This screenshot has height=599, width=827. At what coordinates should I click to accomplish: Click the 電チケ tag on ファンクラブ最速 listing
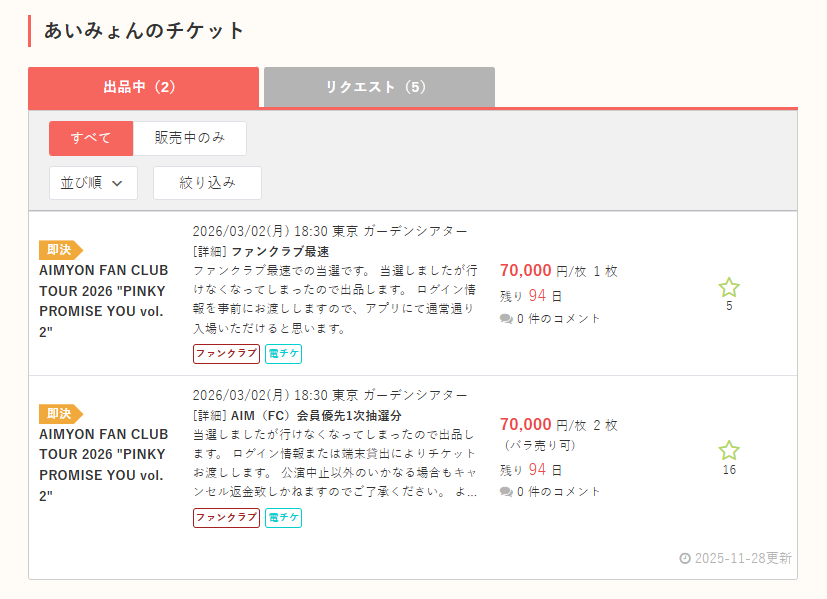coord(283,354)
